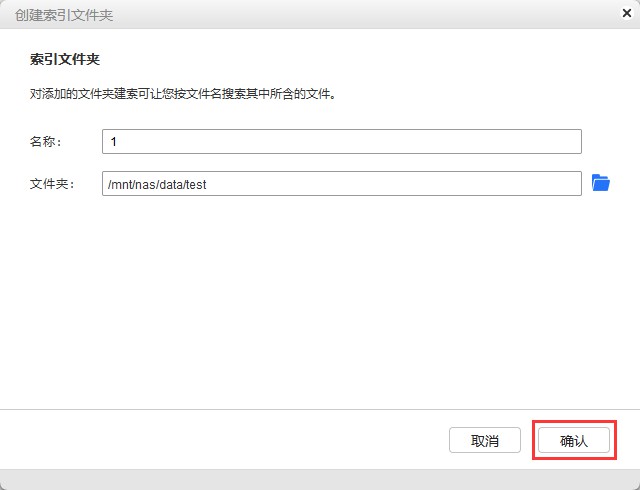
Task: Select the 索引文件夹 bold heading
Action: (64, 59)
